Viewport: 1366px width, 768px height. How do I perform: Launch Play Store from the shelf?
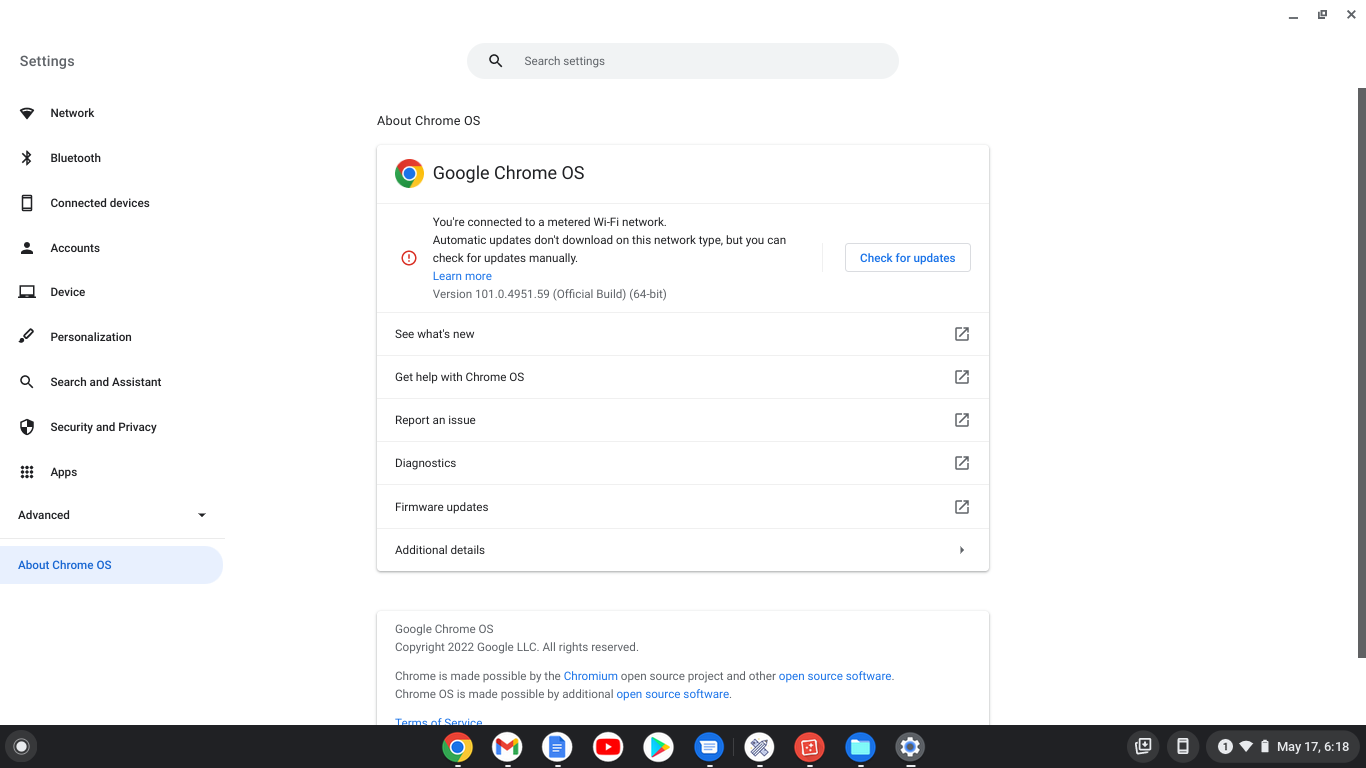point(658,747)
